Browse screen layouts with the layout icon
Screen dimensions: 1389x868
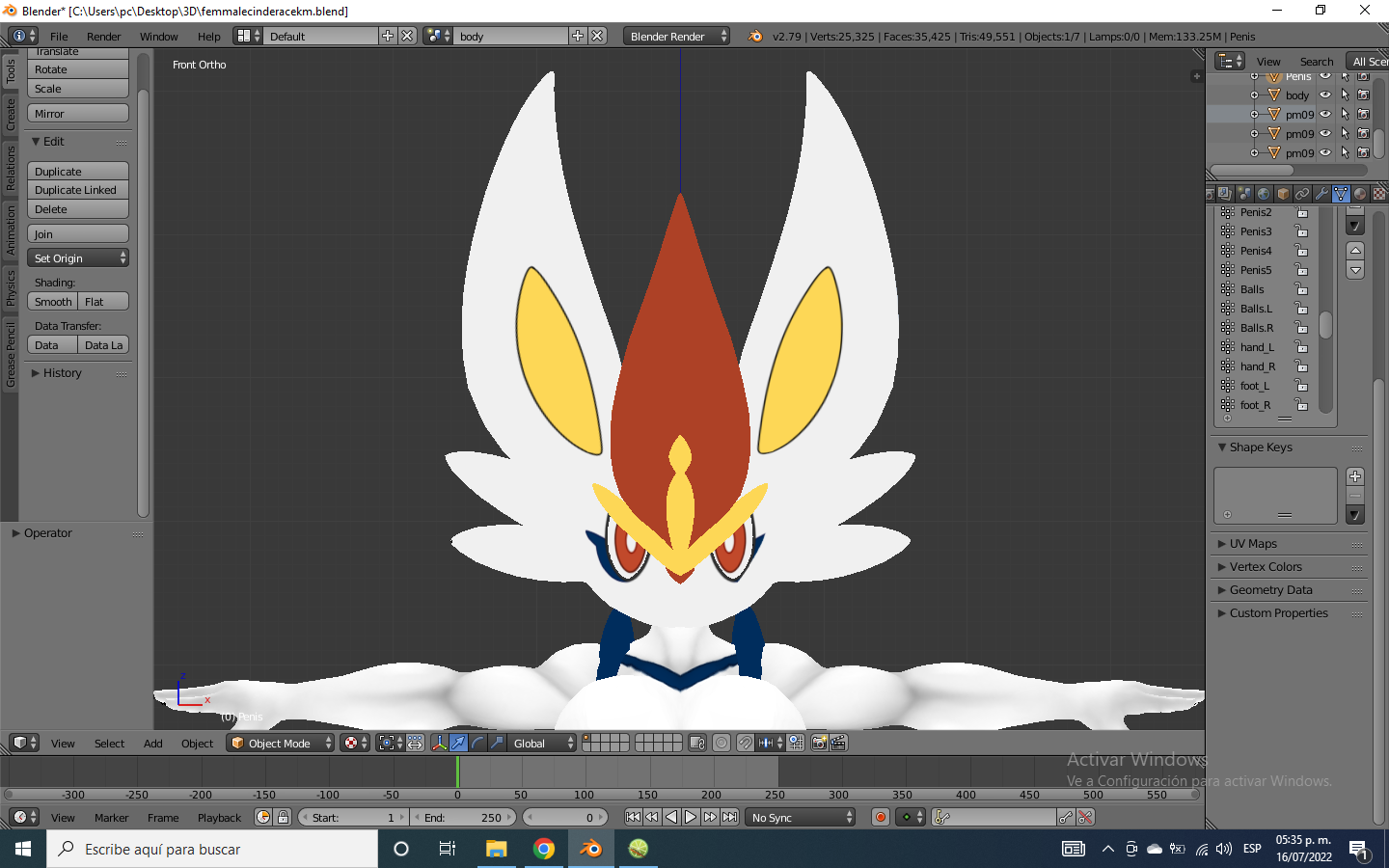coord(248,36)
